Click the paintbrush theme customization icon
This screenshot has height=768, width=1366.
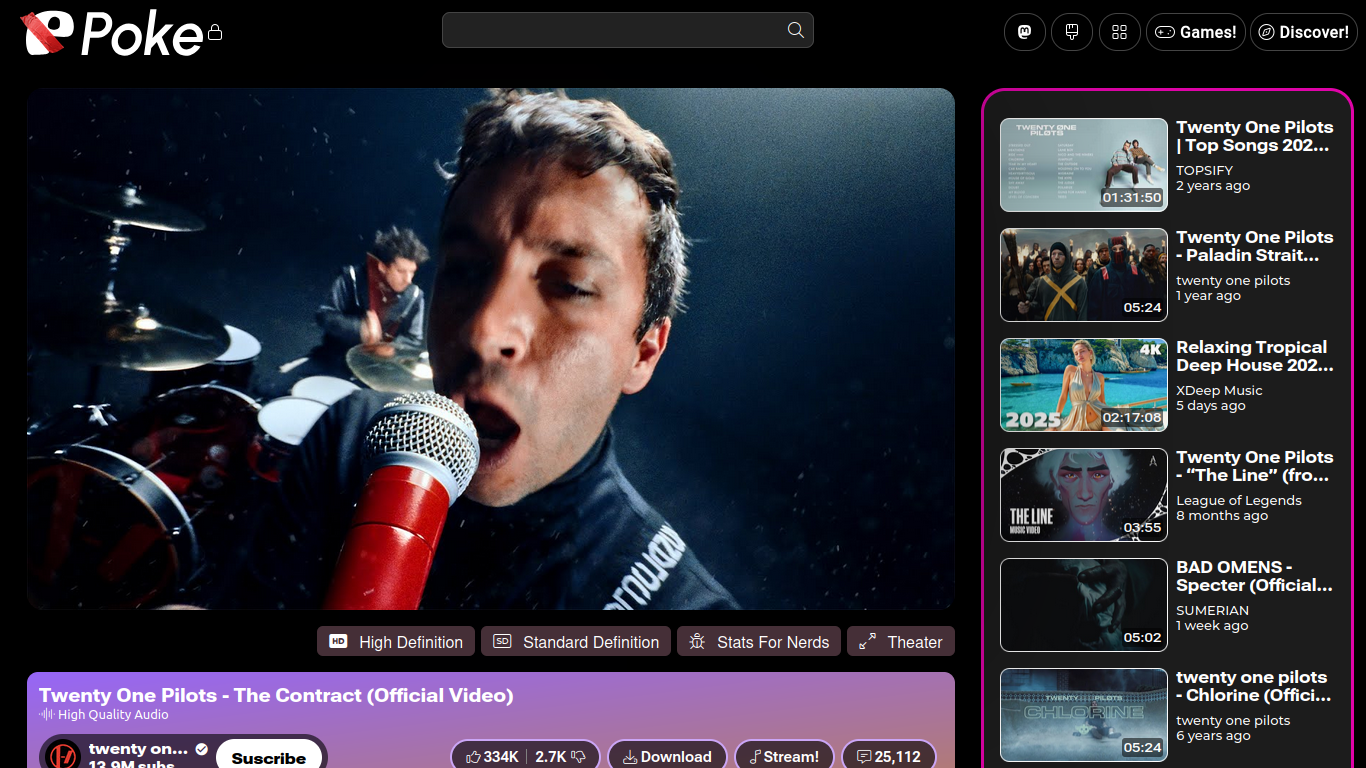[1071, 32]
